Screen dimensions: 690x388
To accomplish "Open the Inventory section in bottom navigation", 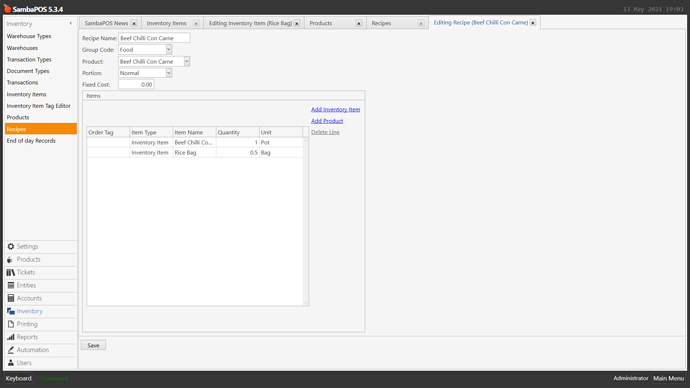I will point(40,311).
